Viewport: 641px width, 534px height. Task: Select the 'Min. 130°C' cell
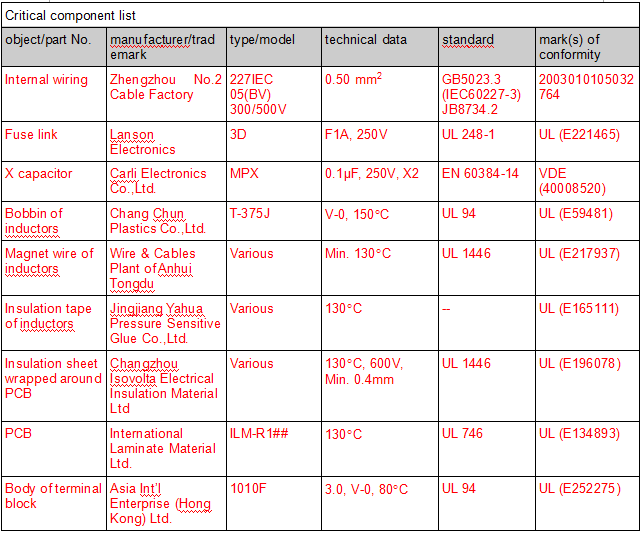380,268
